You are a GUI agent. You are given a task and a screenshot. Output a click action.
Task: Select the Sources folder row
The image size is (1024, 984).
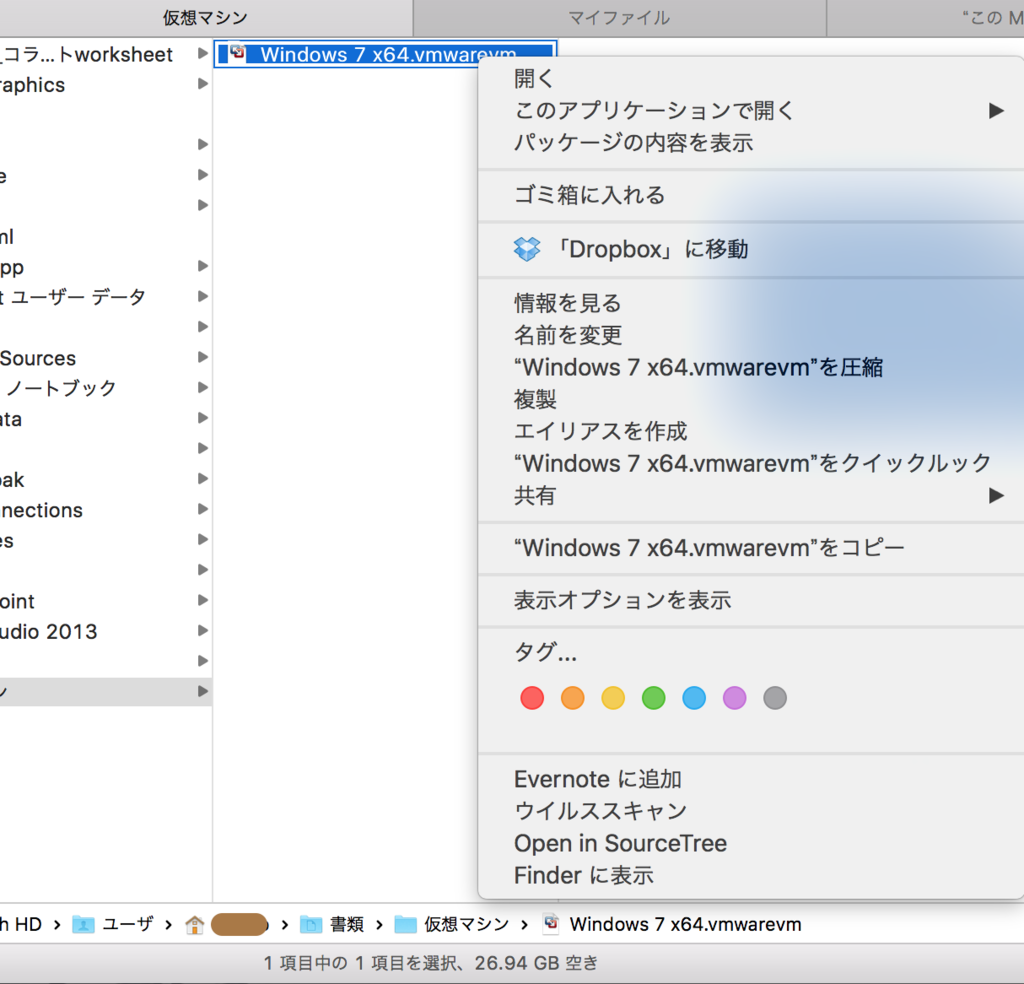coord(106,358)
